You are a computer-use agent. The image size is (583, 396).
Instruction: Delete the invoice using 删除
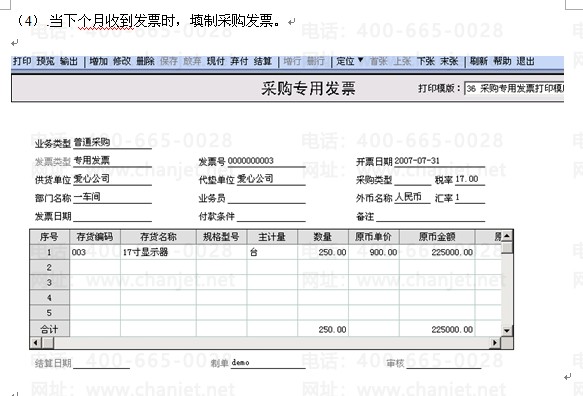click(x=145, y=61)
